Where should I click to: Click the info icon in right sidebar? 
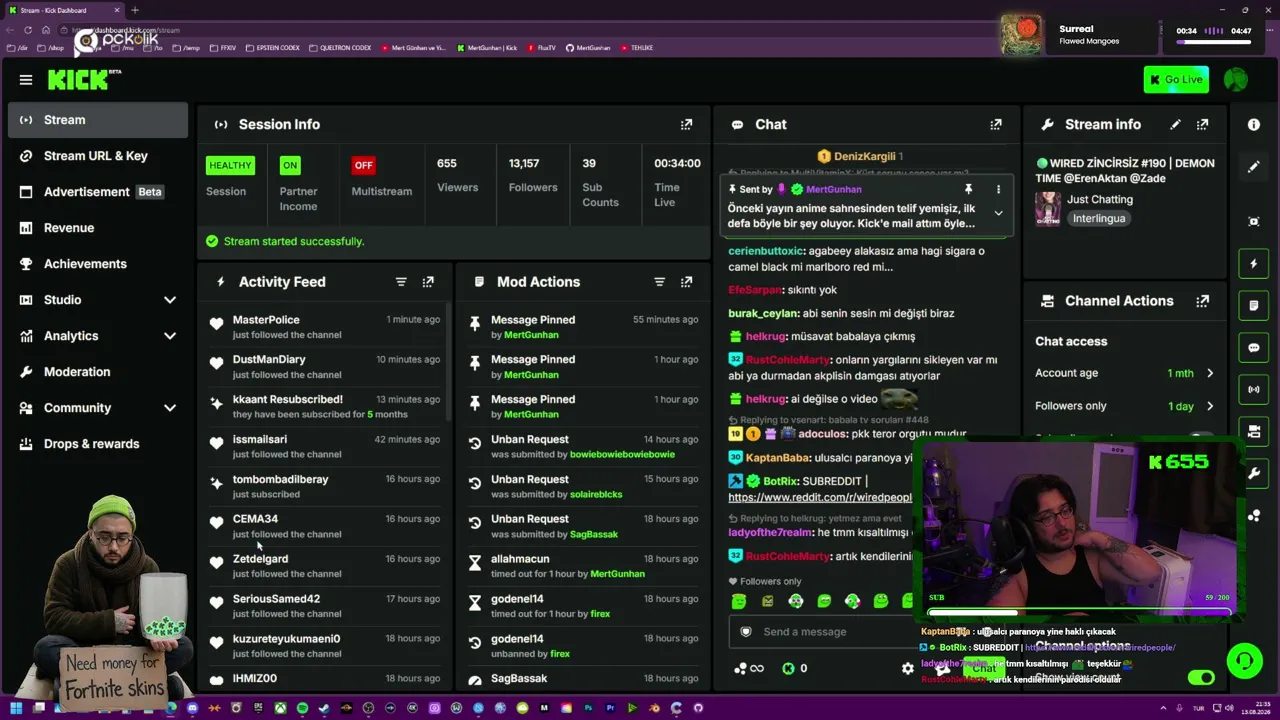pyautogui.click(x=1254, y=124)
